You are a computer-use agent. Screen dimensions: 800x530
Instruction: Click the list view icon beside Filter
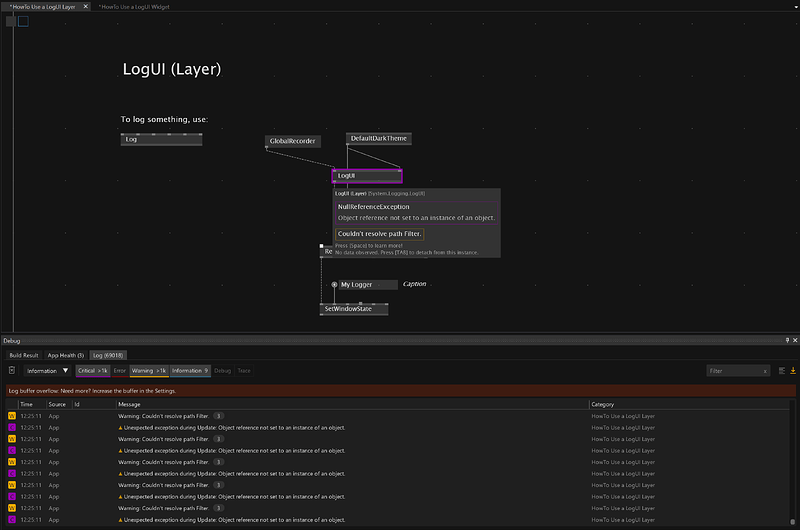(782, 371)
